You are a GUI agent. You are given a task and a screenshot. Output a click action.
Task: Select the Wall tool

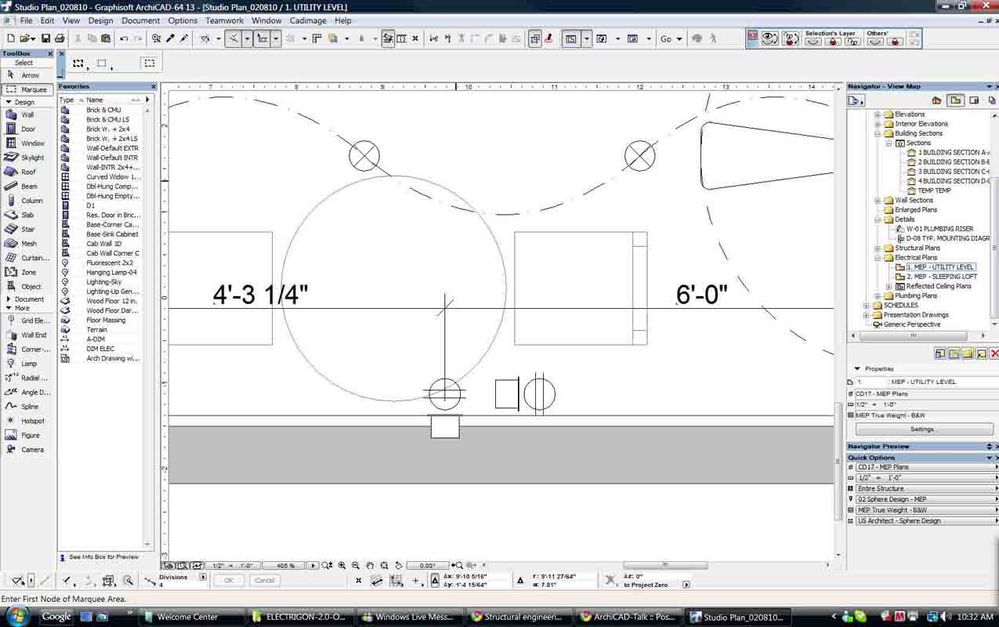[x=28, y=114]
